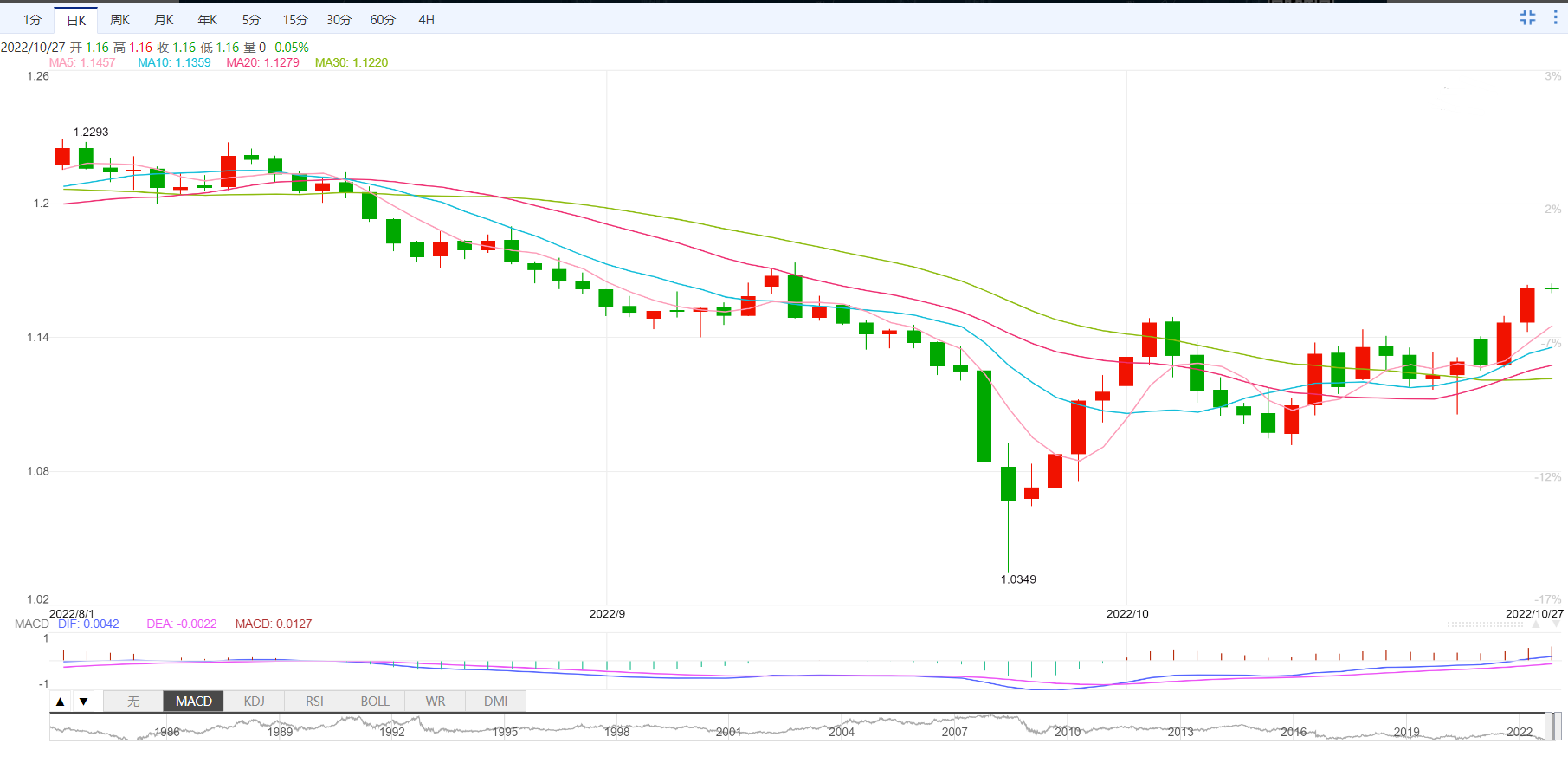Select the MACD indicator button
Screen dimensions: 1568x763
tap(194, 702)
